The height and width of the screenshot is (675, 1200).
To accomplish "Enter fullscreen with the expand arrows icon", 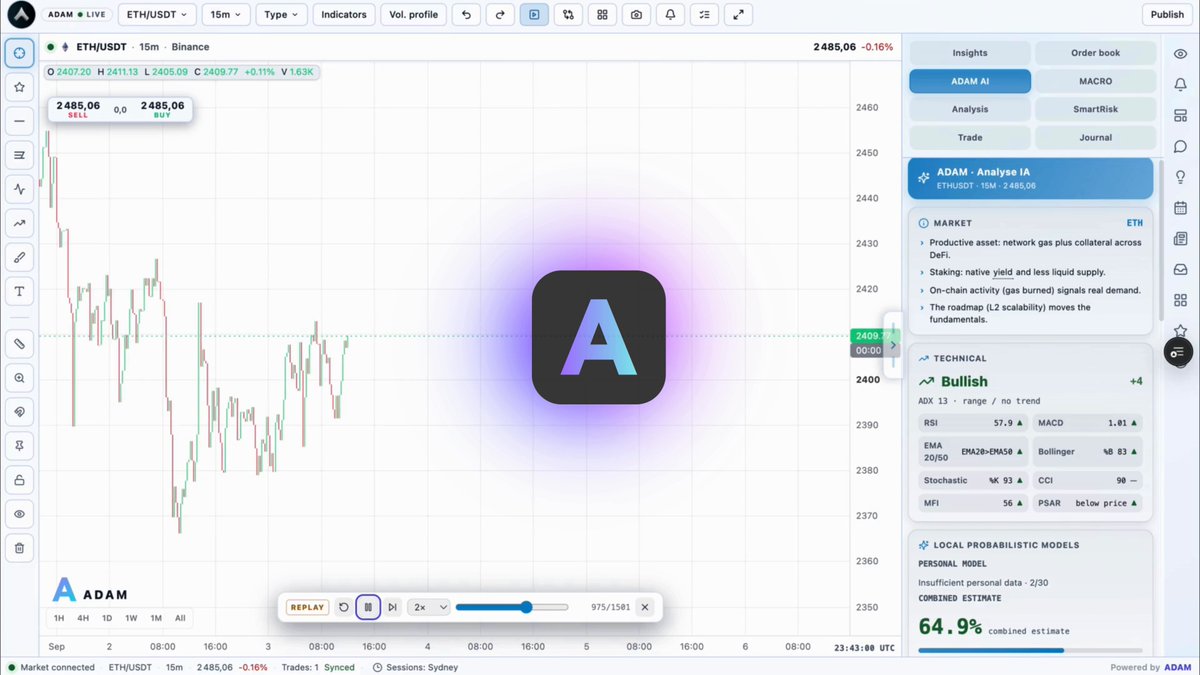I will point(738,15).
